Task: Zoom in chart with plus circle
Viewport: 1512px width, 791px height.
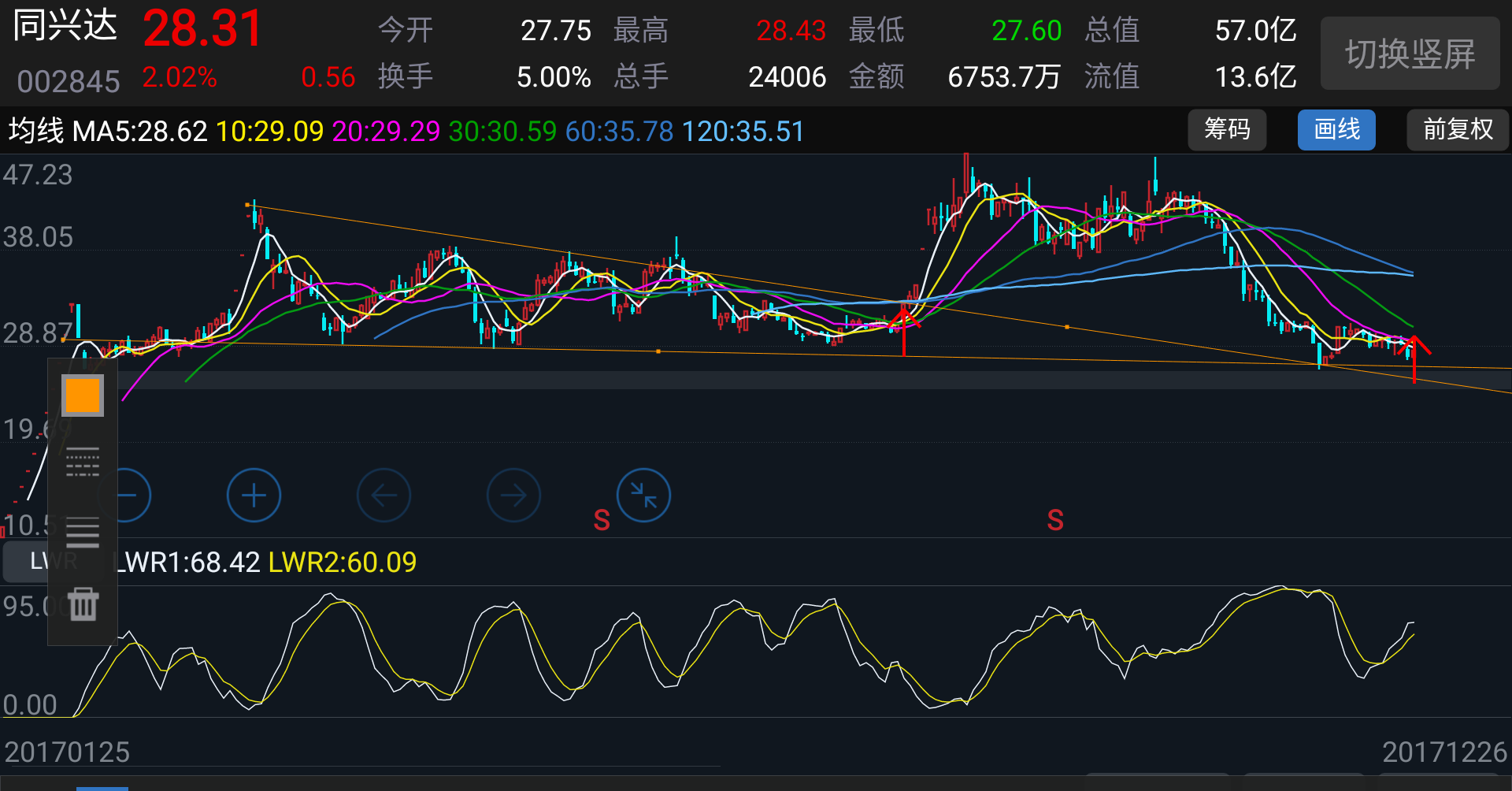Action: click(x=254, y=496)
